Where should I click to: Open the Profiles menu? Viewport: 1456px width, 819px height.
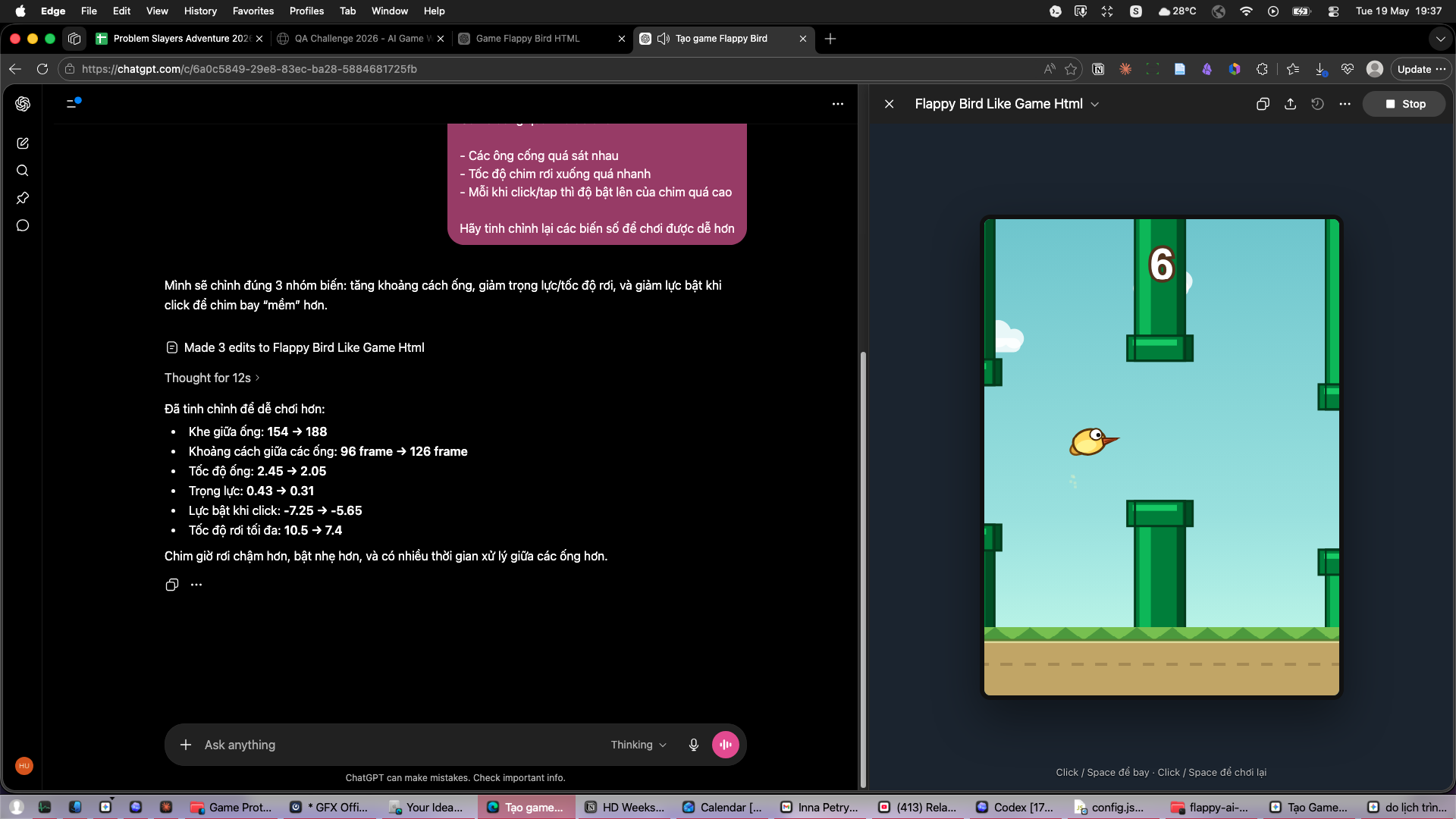[x=306, y=11]
